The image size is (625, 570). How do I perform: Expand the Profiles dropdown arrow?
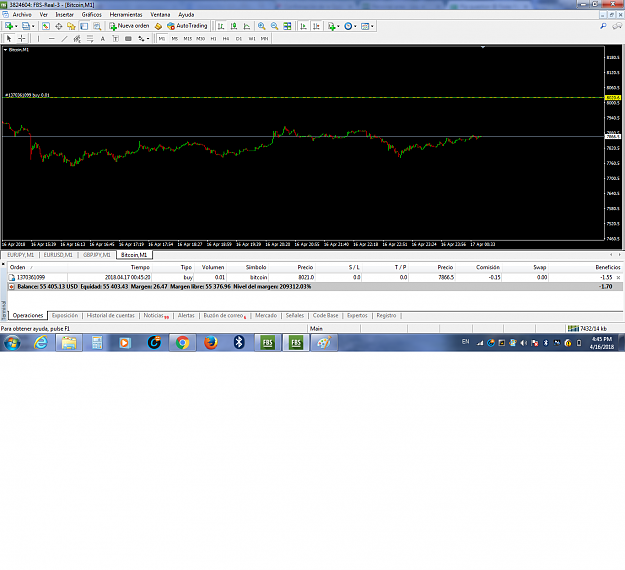tap(33, 26)
